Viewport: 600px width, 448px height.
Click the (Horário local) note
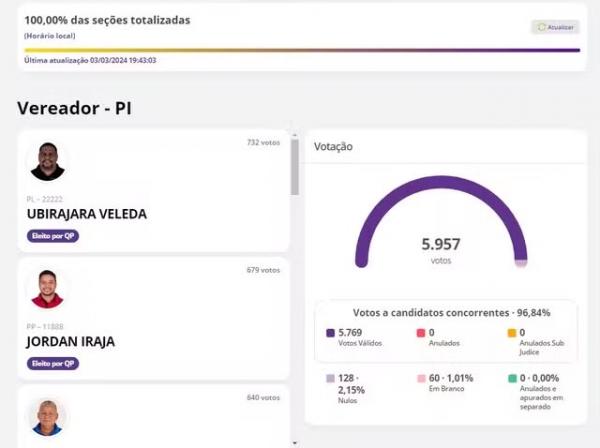(x=50, y=36)
